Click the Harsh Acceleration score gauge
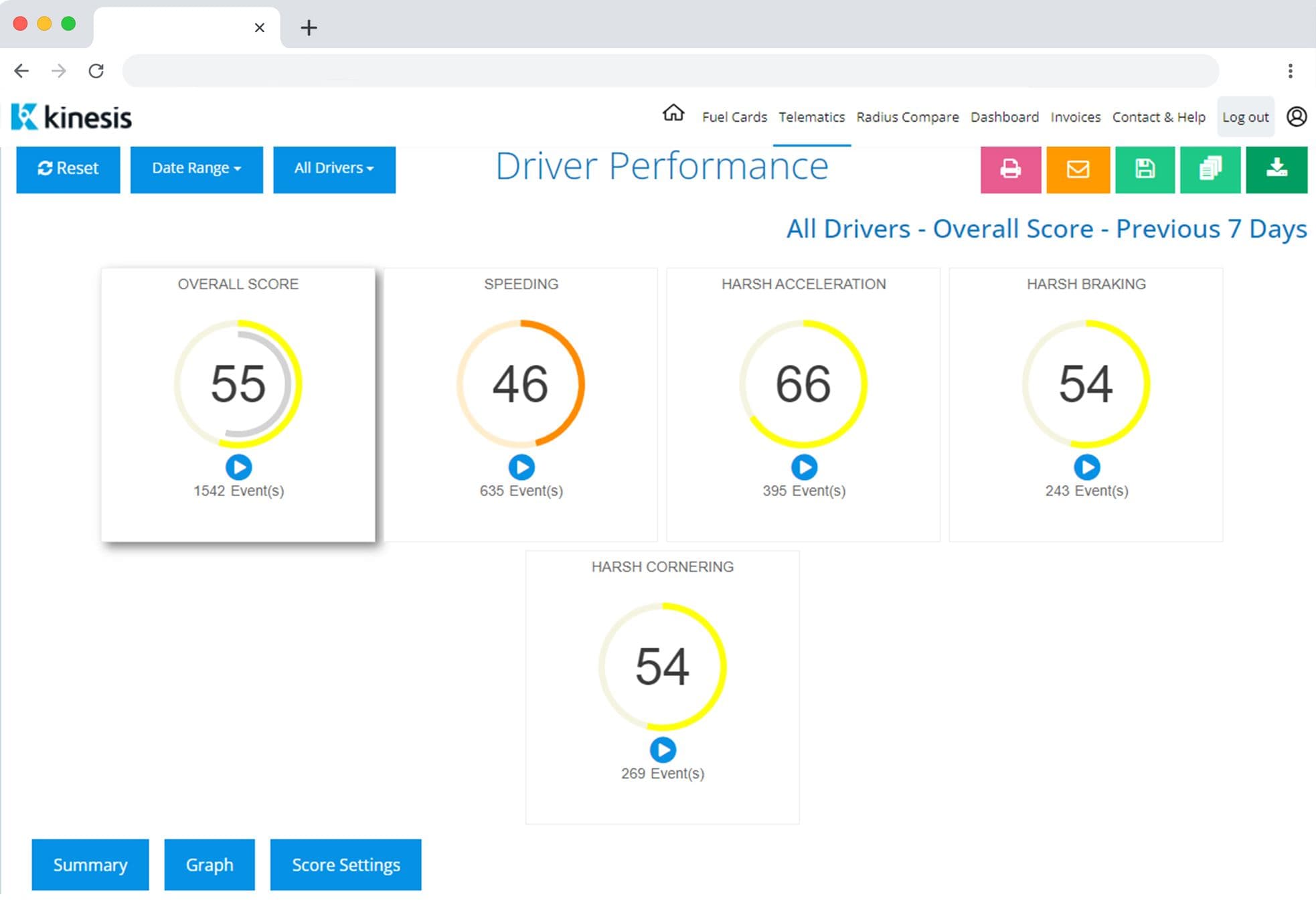 point(803,384)
